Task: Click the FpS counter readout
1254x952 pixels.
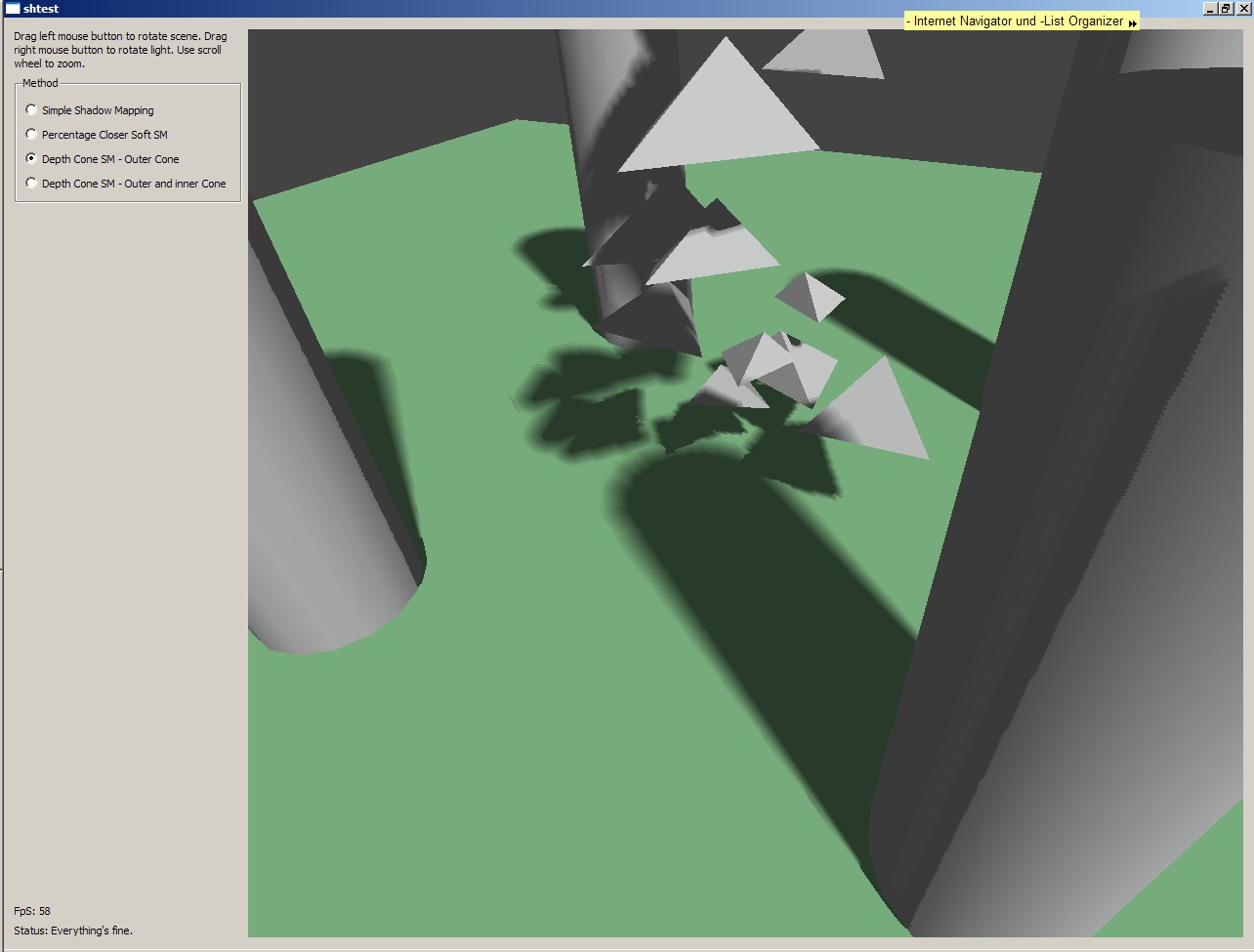Action: [32, 911]
